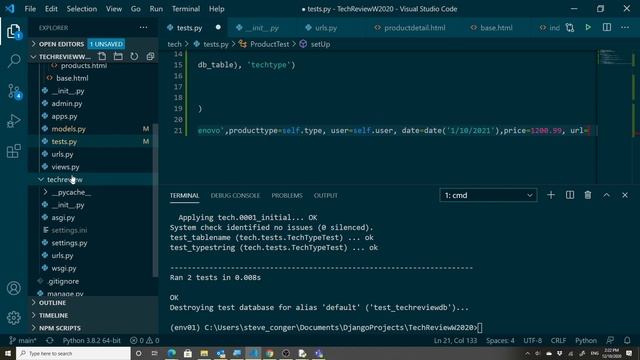Click UTF-8 encoding in status bar
The image size is (640, 360).
tap(532, 340)
